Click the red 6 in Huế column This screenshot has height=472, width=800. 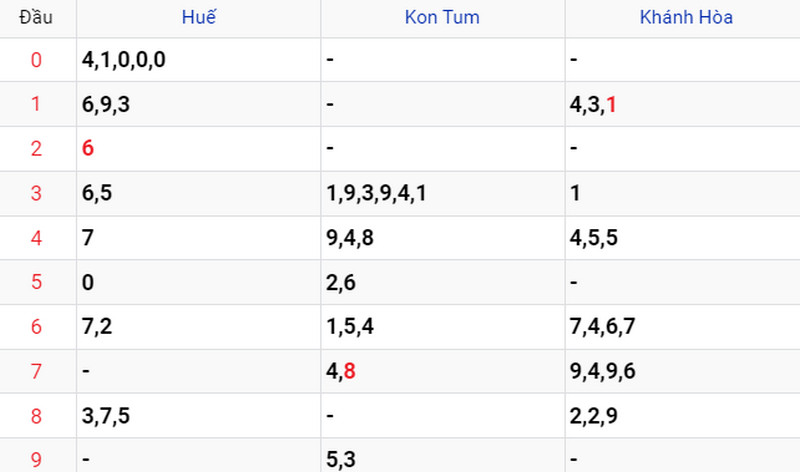pyautogui.click(x=88, y=148)
